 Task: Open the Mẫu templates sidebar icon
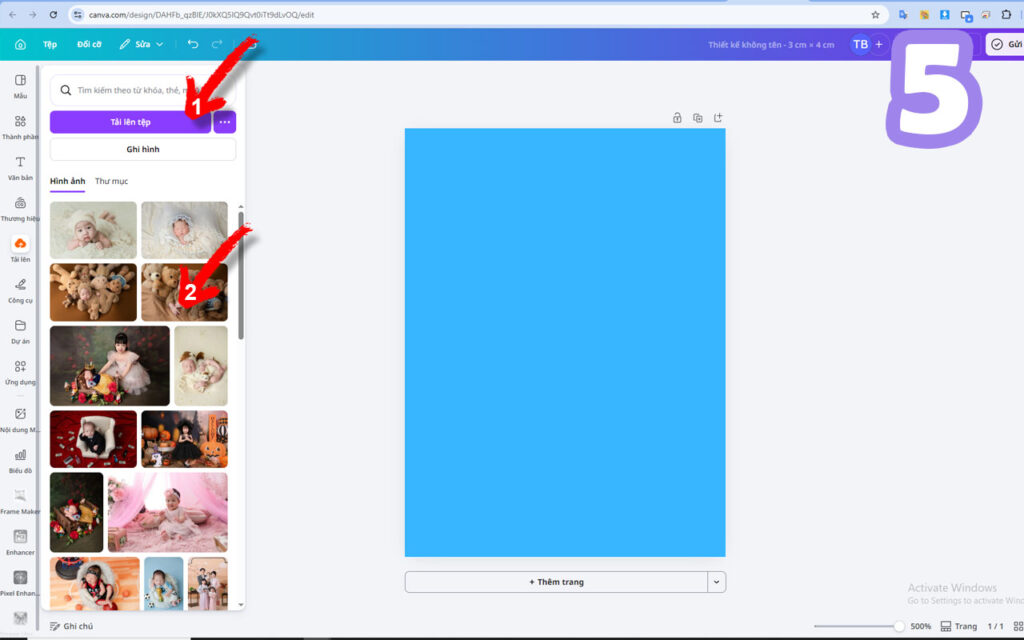pyautogui.click(x=20, y=86)
